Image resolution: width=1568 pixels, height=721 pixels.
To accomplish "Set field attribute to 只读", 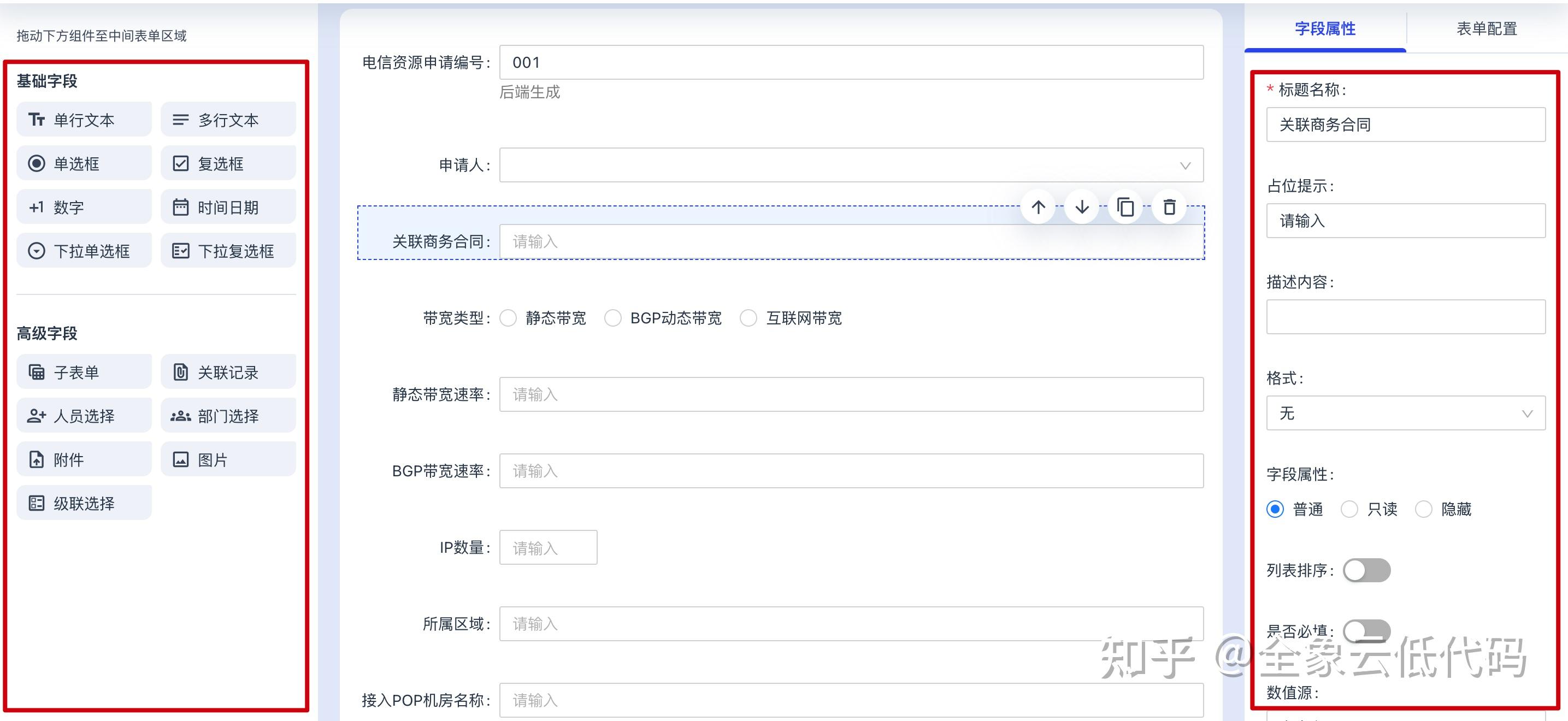I will click(1349, 509).
